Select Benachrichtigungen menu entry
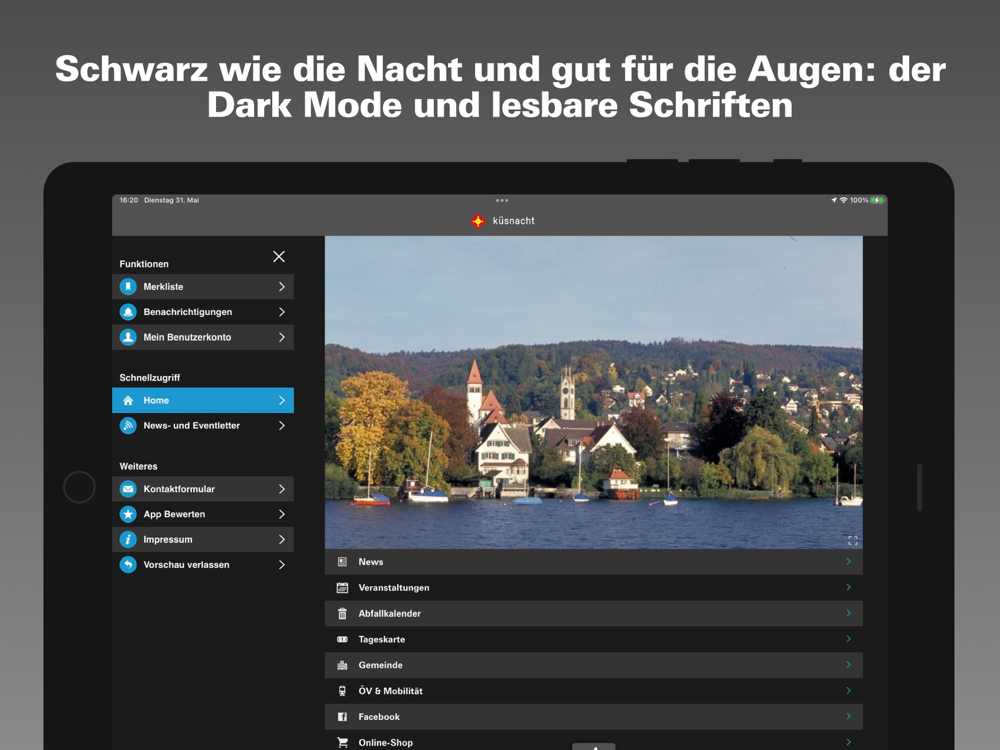This screenshot has width=1000, height=750. point(203,312)
